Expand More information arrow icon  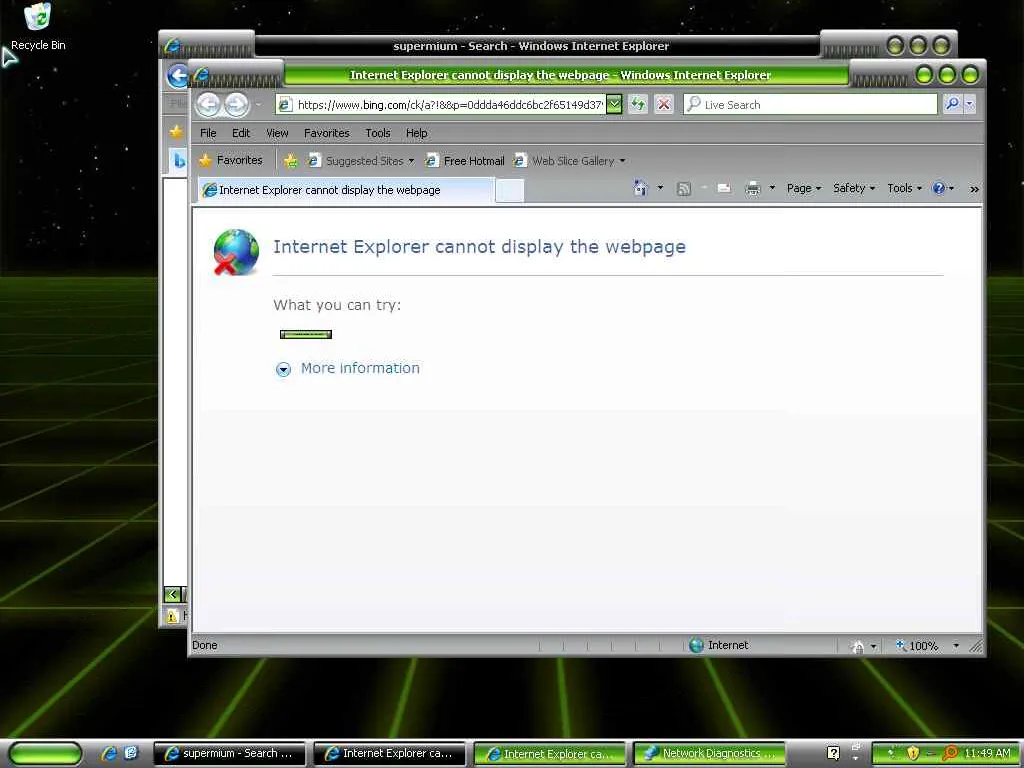[283, 369]
